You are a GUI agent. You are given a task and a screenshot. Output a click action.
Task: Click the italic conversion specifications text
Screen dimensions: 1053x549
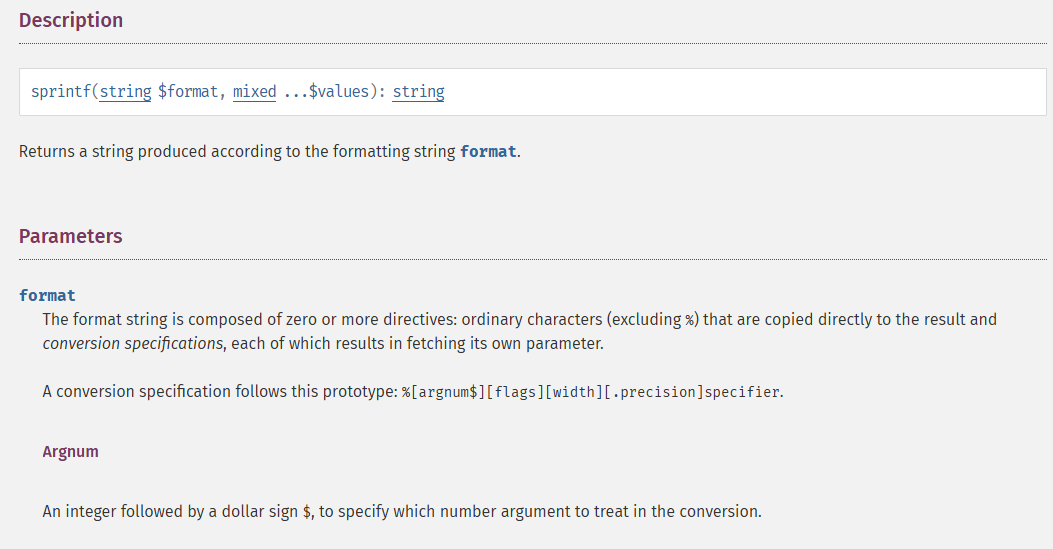[x=132, y=343]
